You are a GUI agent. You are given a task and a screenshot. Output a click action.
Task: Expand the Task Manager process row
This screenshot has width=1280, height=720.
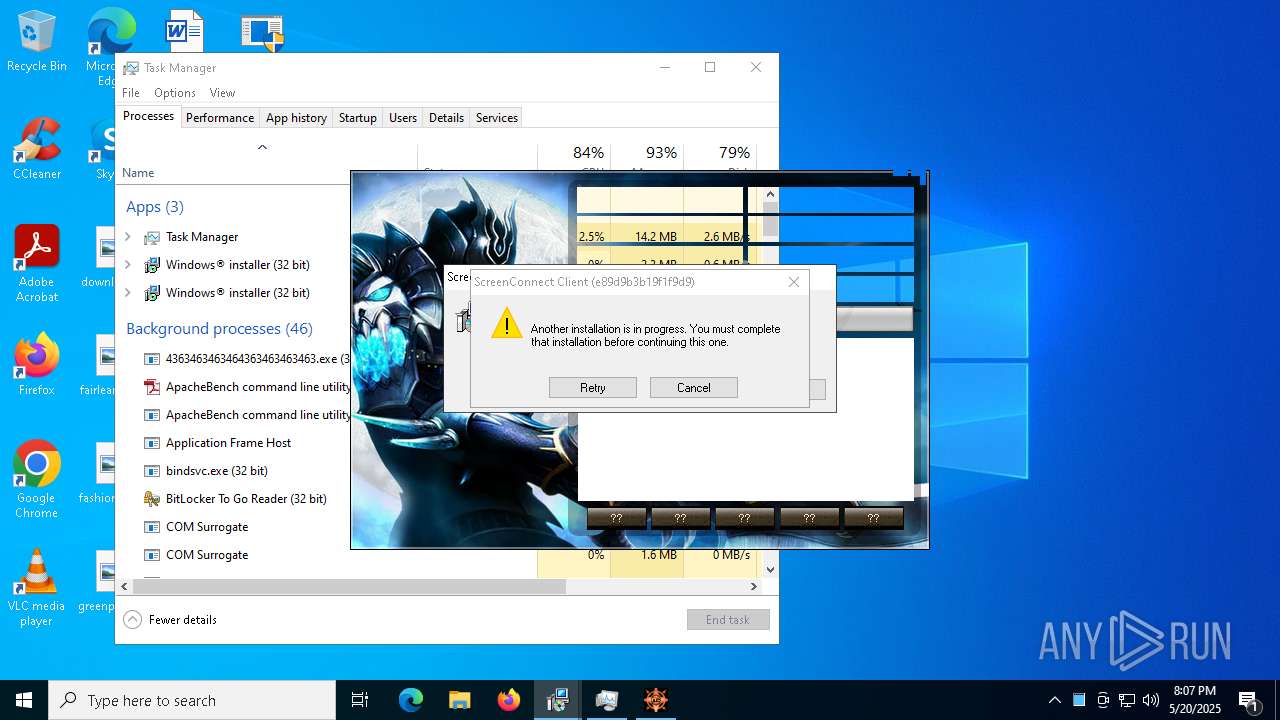point(127,237)
